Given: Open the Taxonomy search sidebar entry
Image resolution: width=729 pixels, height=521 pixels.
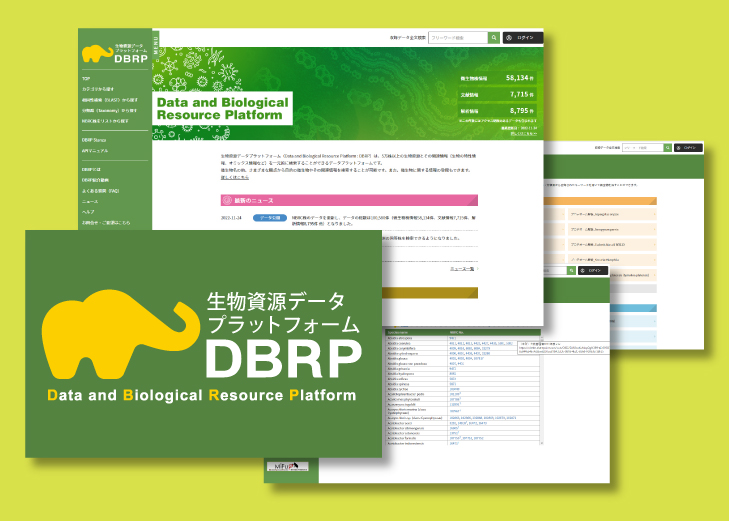Looking at the screenshot, I should (109, 111).
